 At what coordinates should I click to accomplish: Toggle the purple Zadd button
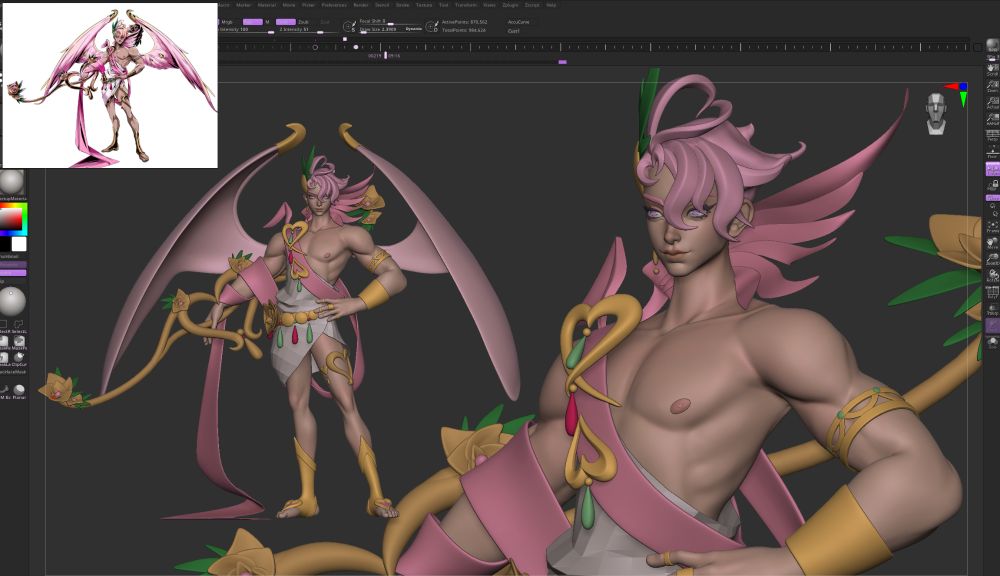point(286,22)
